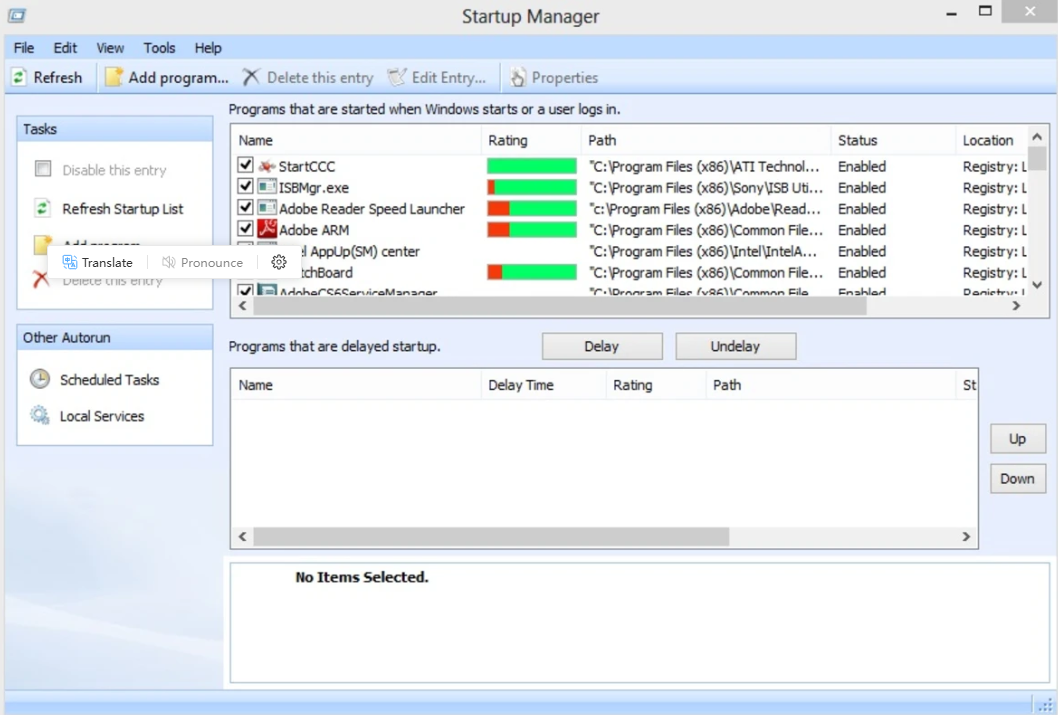Screen dimensions: 1058x715
Task: Click Enabled status of ISBMgr.exe
Action: [x=862, y=188]
